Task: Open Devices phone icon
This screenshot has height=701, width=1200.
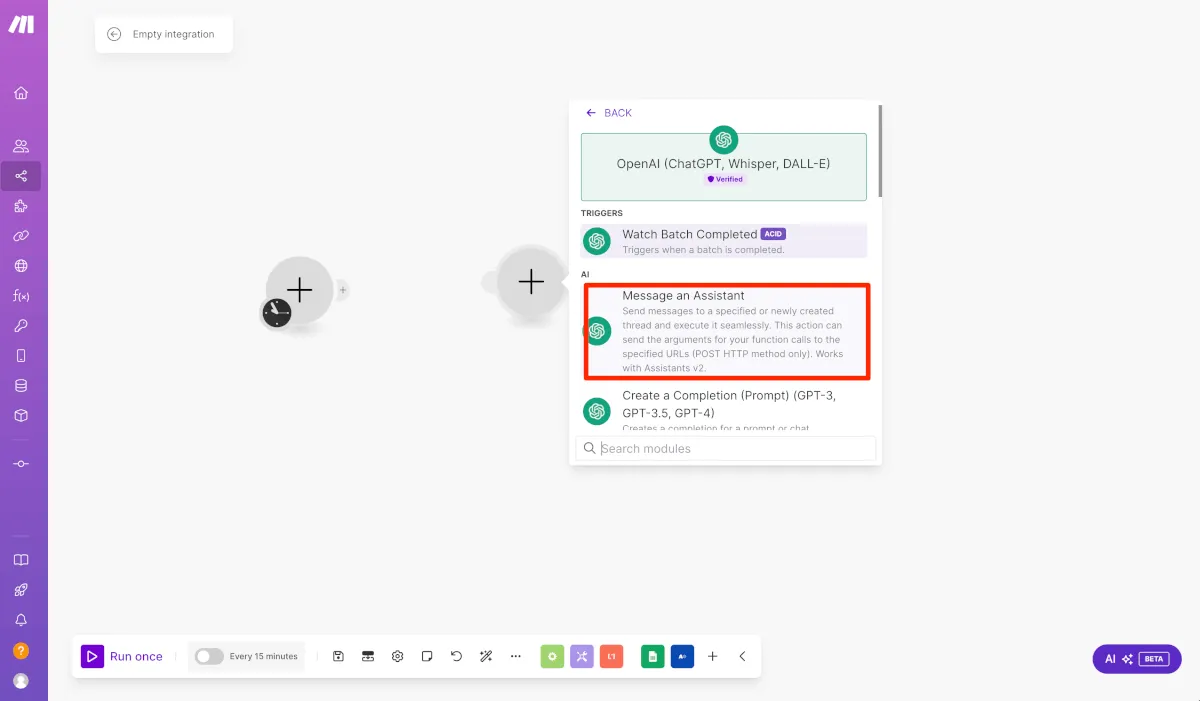Action: coord(21,356)
